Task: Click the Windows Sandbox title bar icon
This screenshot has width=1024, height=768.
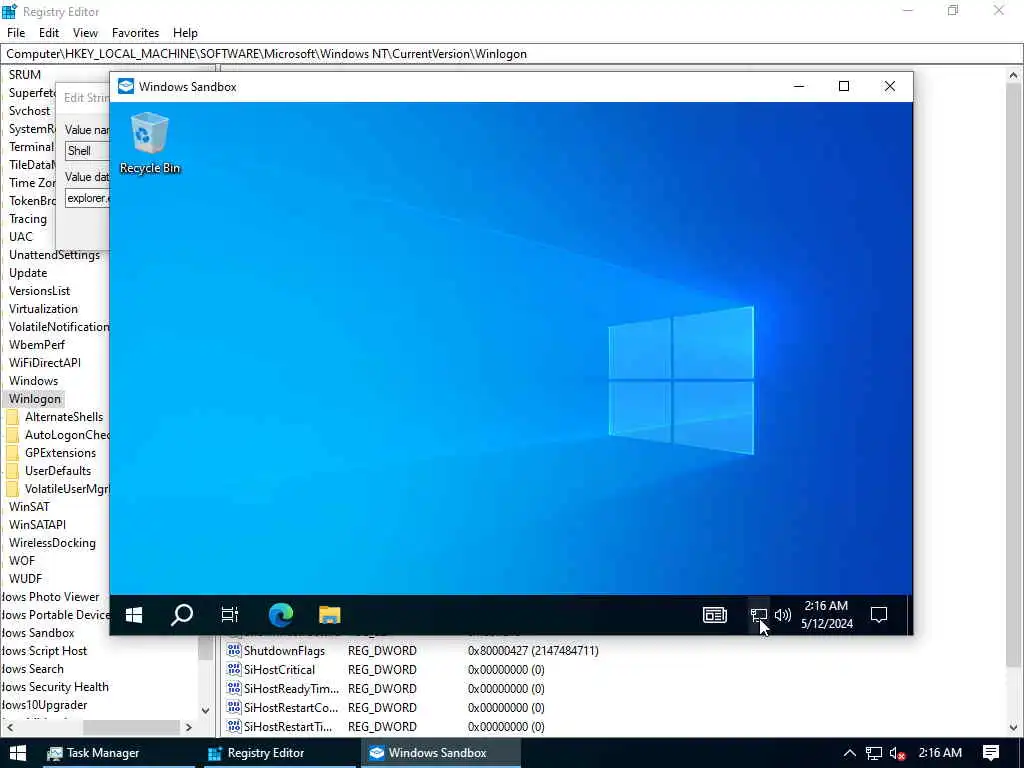Action: 126,86
